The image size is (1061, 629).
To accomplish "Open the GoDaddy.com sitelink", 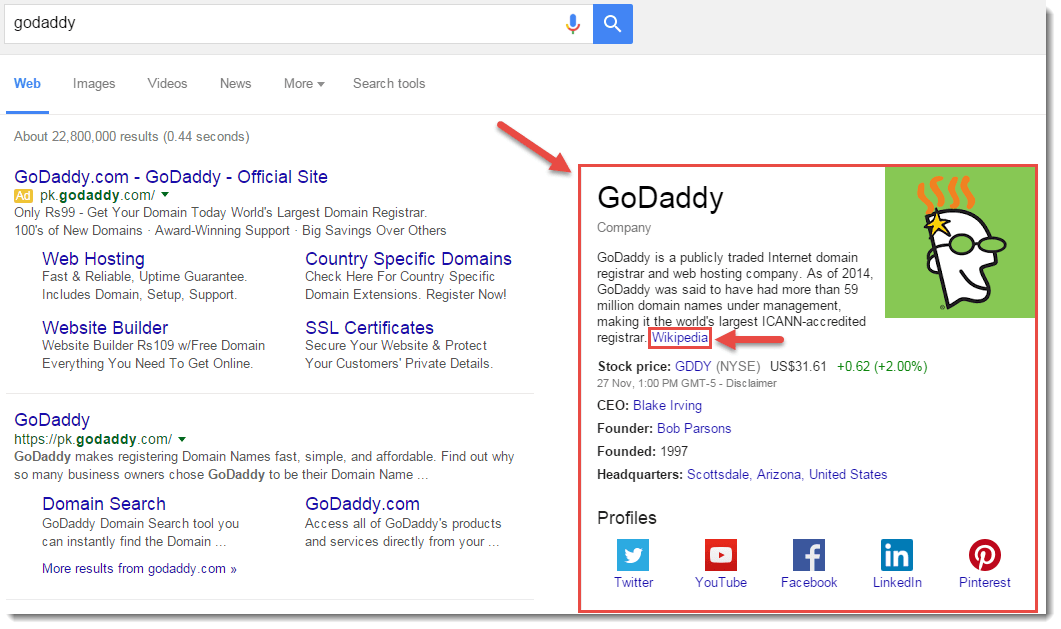I will pyautogui.click(x=362, y=504).
